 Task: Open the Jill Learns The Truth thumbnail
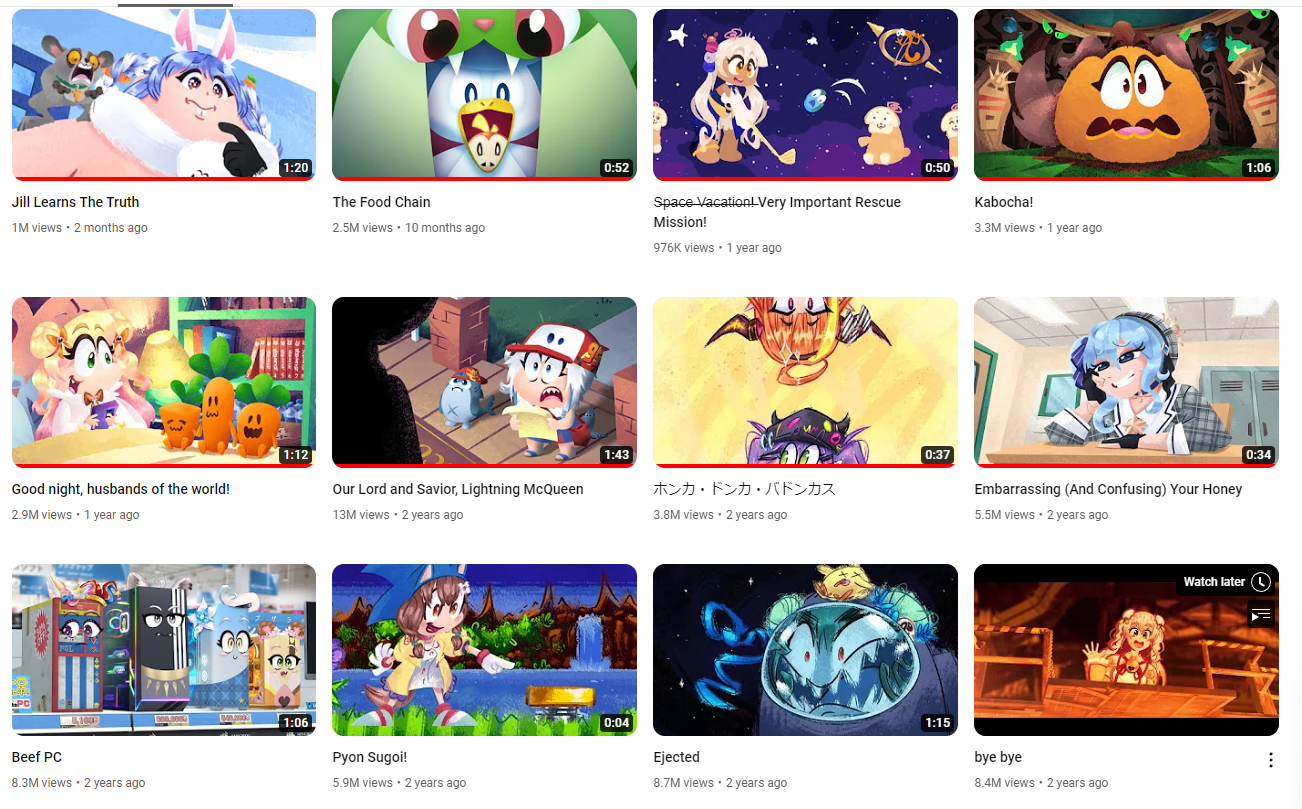(164, 95)
